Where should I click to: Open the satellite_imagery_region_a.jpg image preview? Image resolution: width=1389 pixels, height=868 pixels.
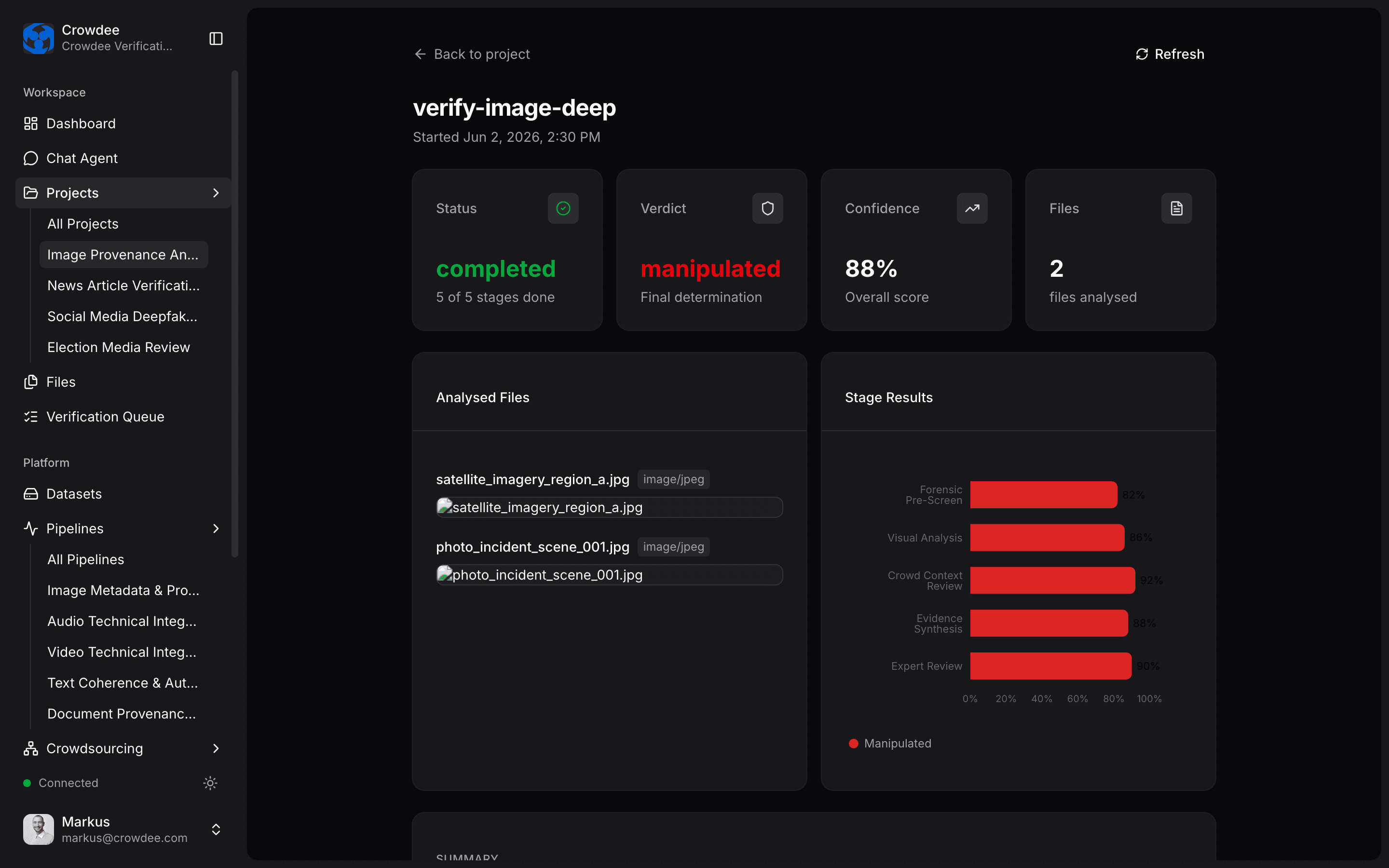click(610, 507)
